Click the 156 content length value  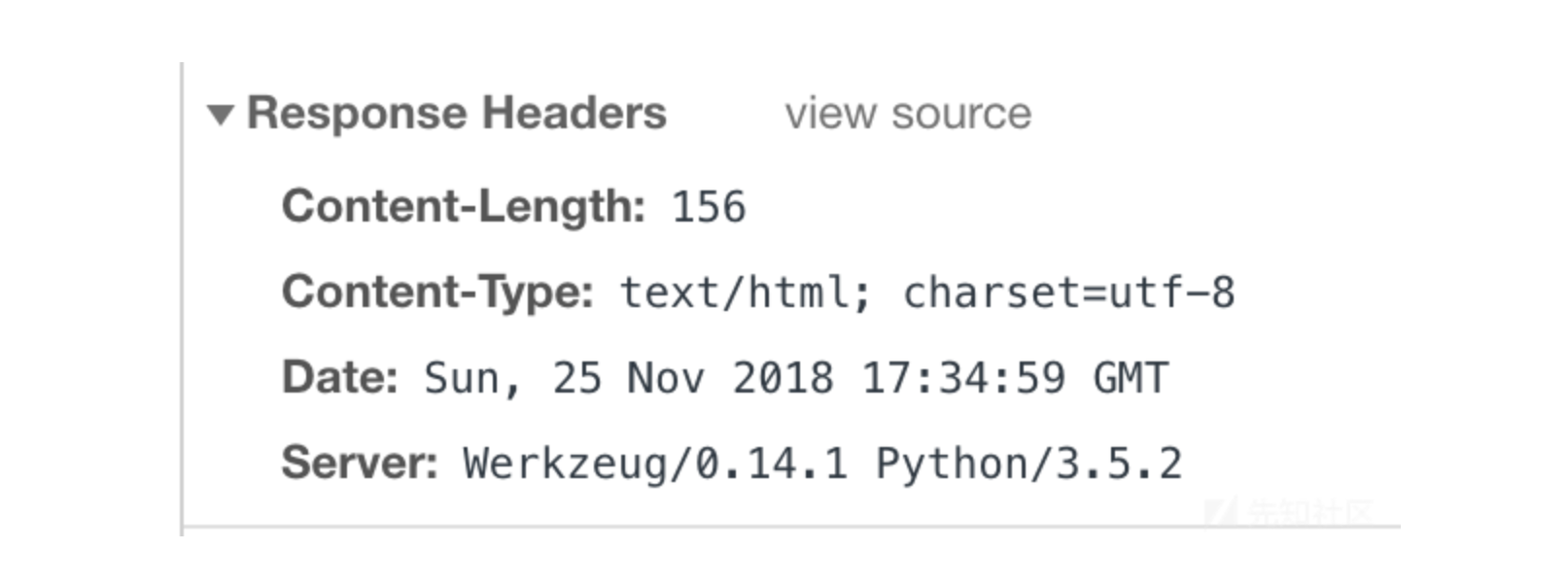click(710, 208)
